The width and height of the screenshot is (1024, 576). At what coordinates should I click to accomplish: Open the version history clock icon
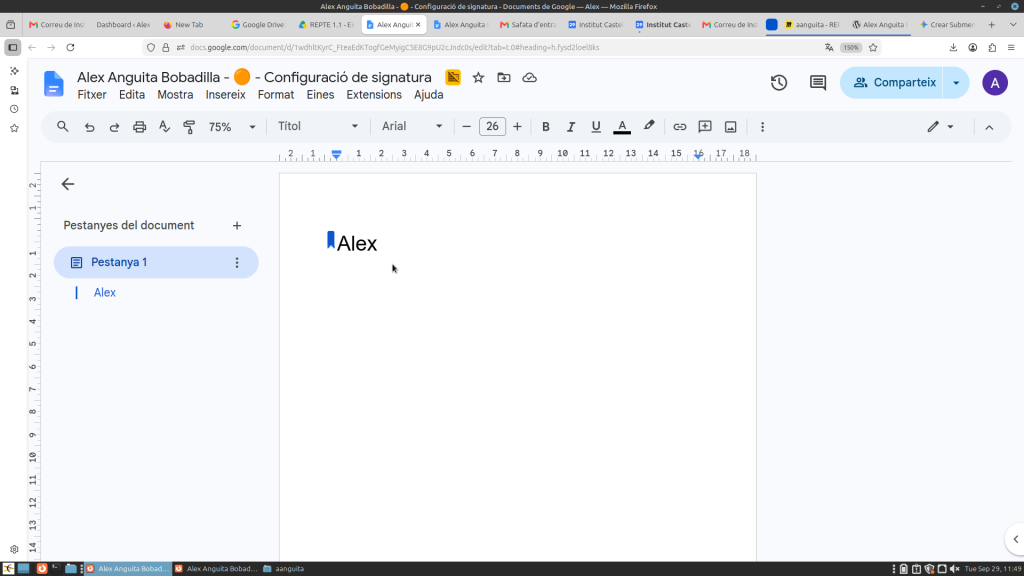(x=778, y=83)
